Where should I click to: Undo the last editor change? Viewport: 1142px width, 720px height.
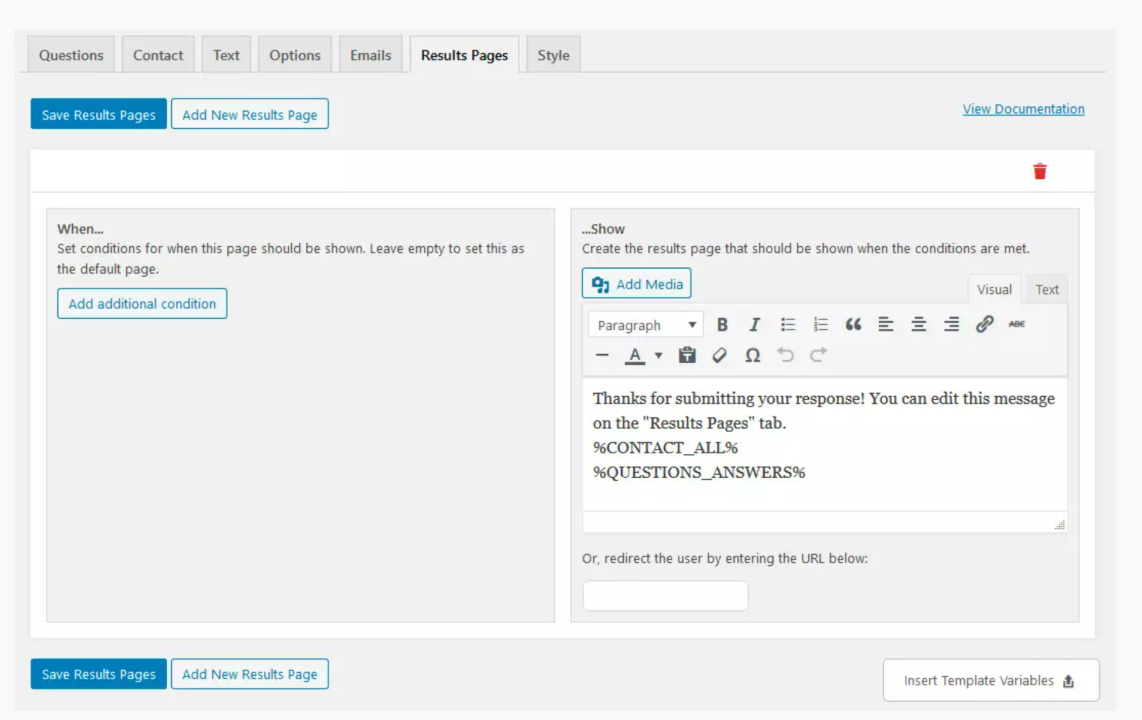click(785, 354)
